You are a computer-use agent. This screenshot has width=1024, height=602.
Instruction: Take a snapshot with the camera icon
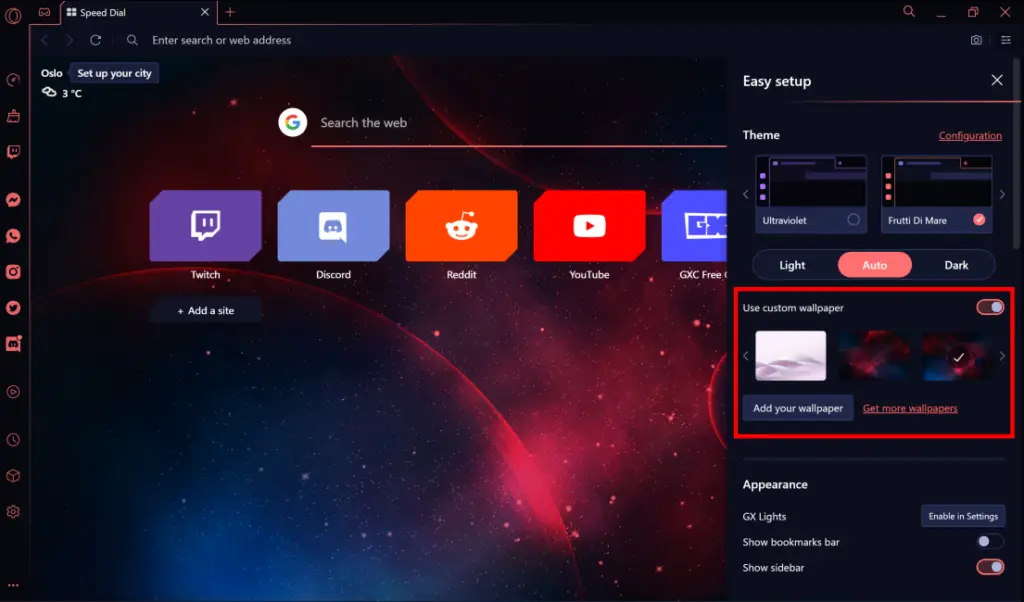(976, 40)
